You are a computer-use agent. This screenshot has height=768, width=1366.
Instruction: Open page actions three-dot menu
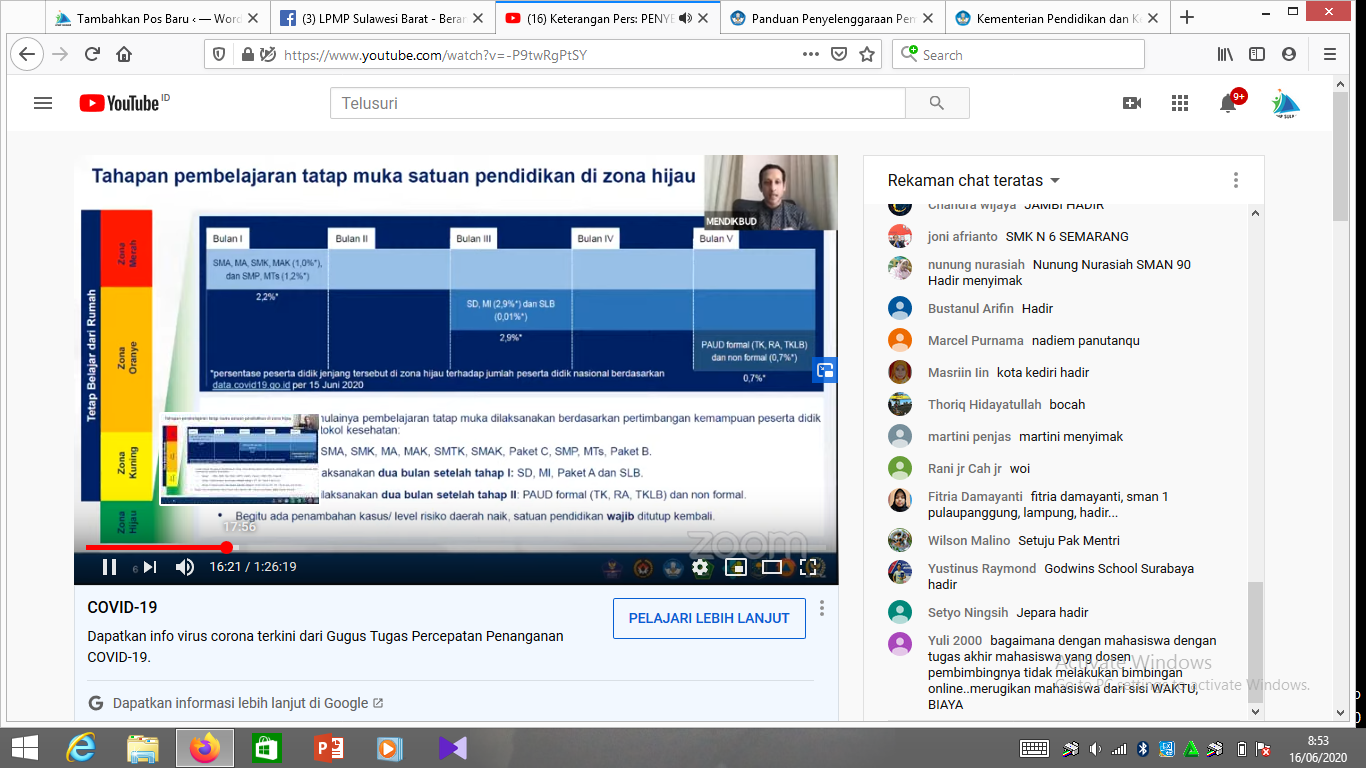tap(811, 55)
